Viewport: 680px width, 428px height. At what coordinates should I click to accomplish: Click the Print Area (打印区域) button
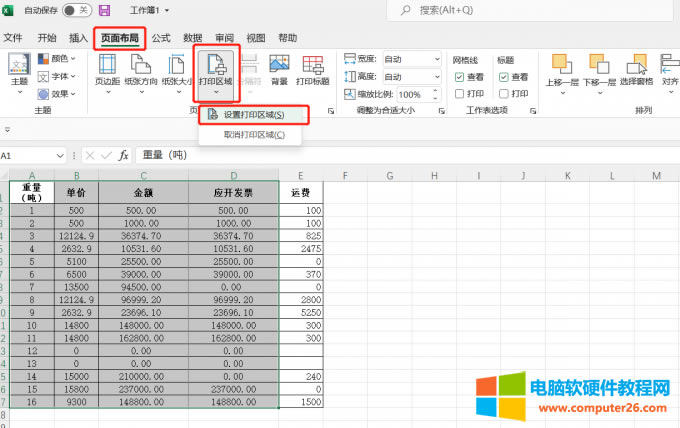pyautogui.click(x=216, y=70)
